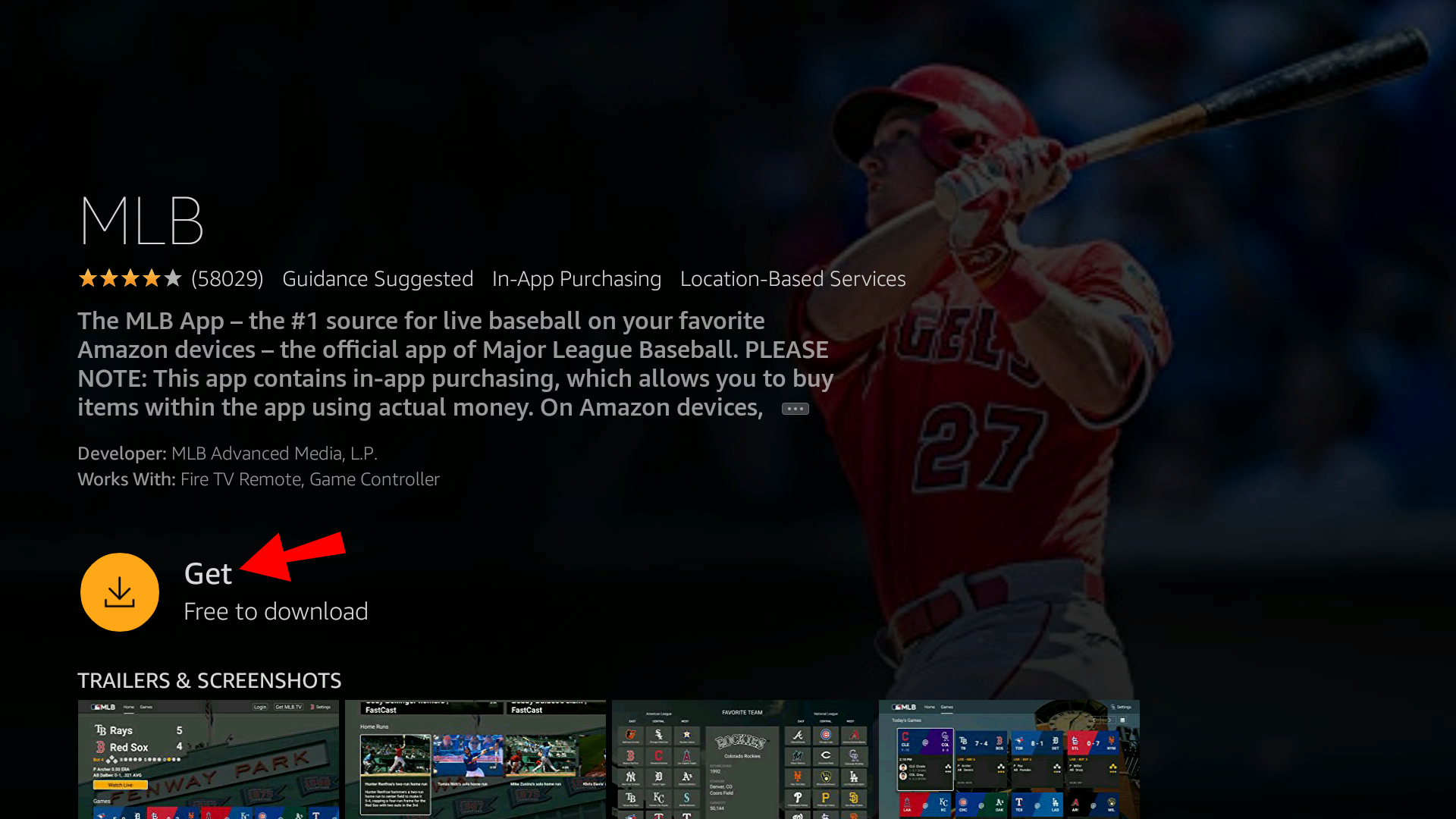
Task: Open the Today's Games scoreboard screenshot
Action: [x=1009, y=758]
